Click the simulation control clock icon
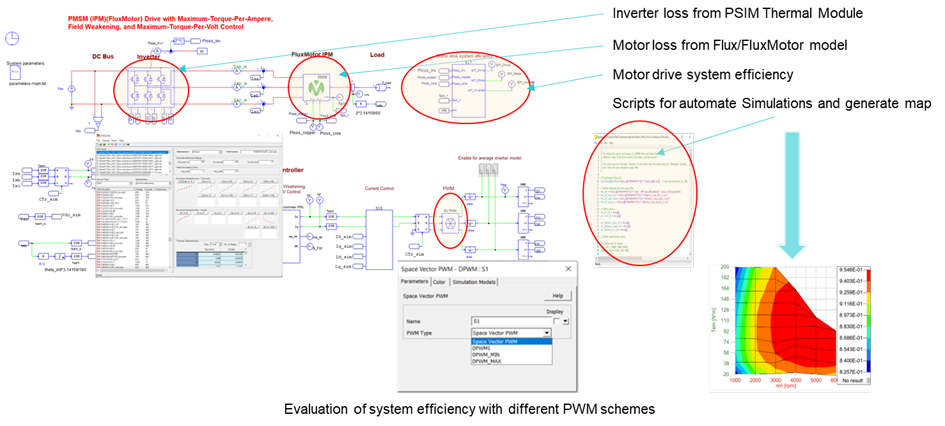 tap(12, 38)
